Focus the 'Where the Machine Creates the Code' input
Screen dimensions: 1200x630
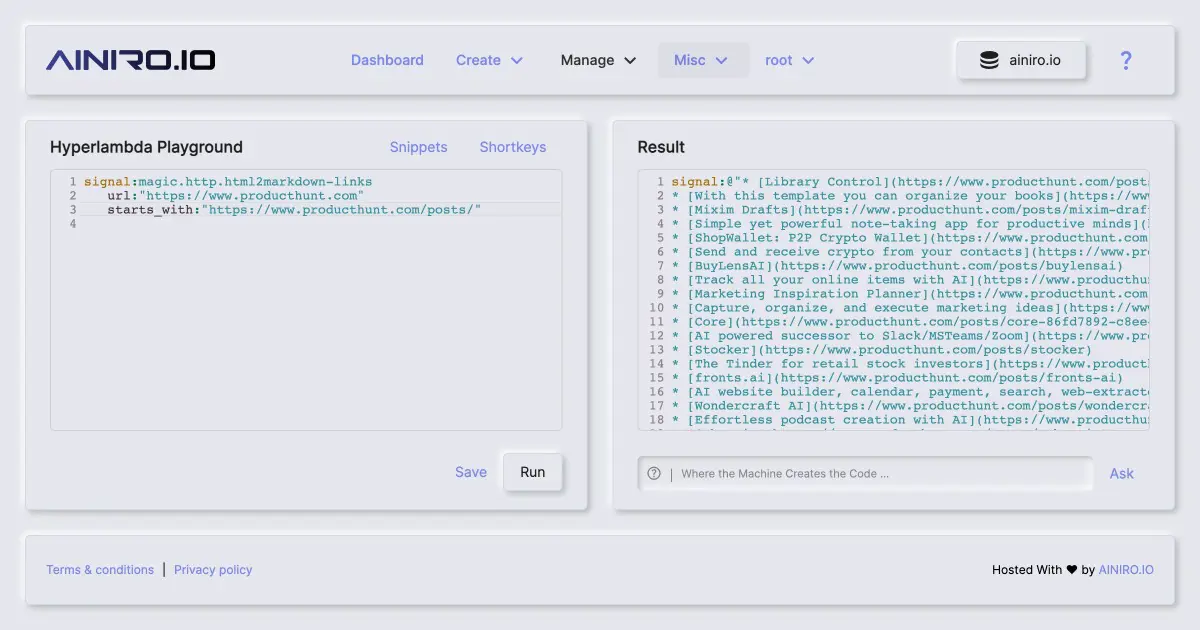(x=865, y=474)
